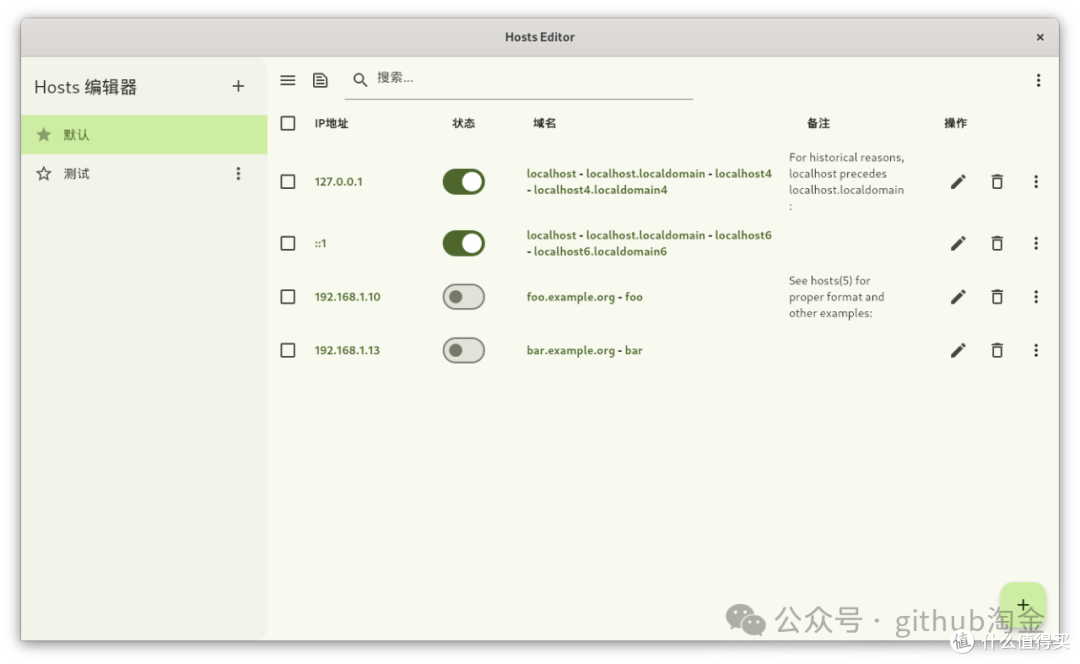Viewport: 1080px width, 664px height.
Task: Select the 127.0.0.1 row checkbox
Action: (288, 182)
